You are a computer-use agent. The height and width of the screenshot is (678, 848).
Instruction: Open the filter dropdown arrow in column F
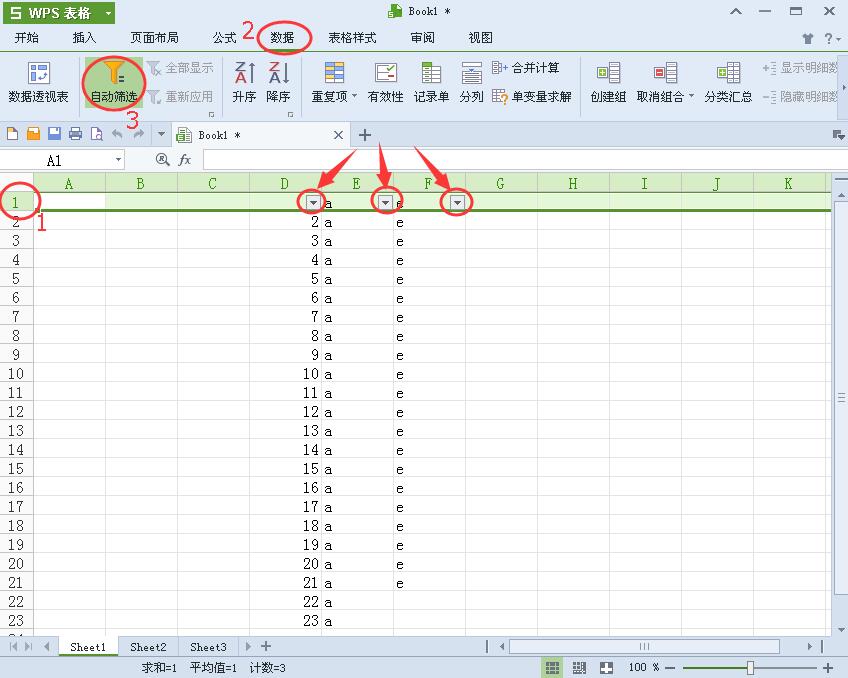coord(458,203)
